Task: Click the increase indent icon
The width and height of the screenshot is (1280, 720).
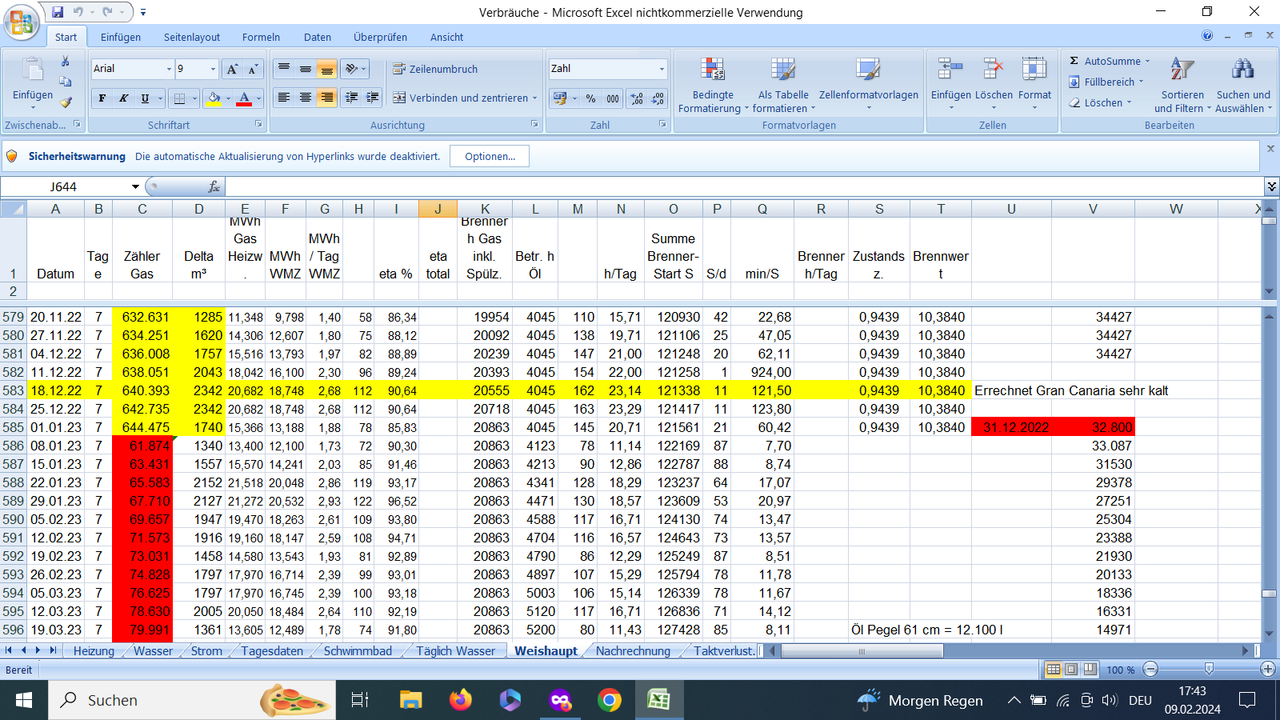Action: click(372, 98)
